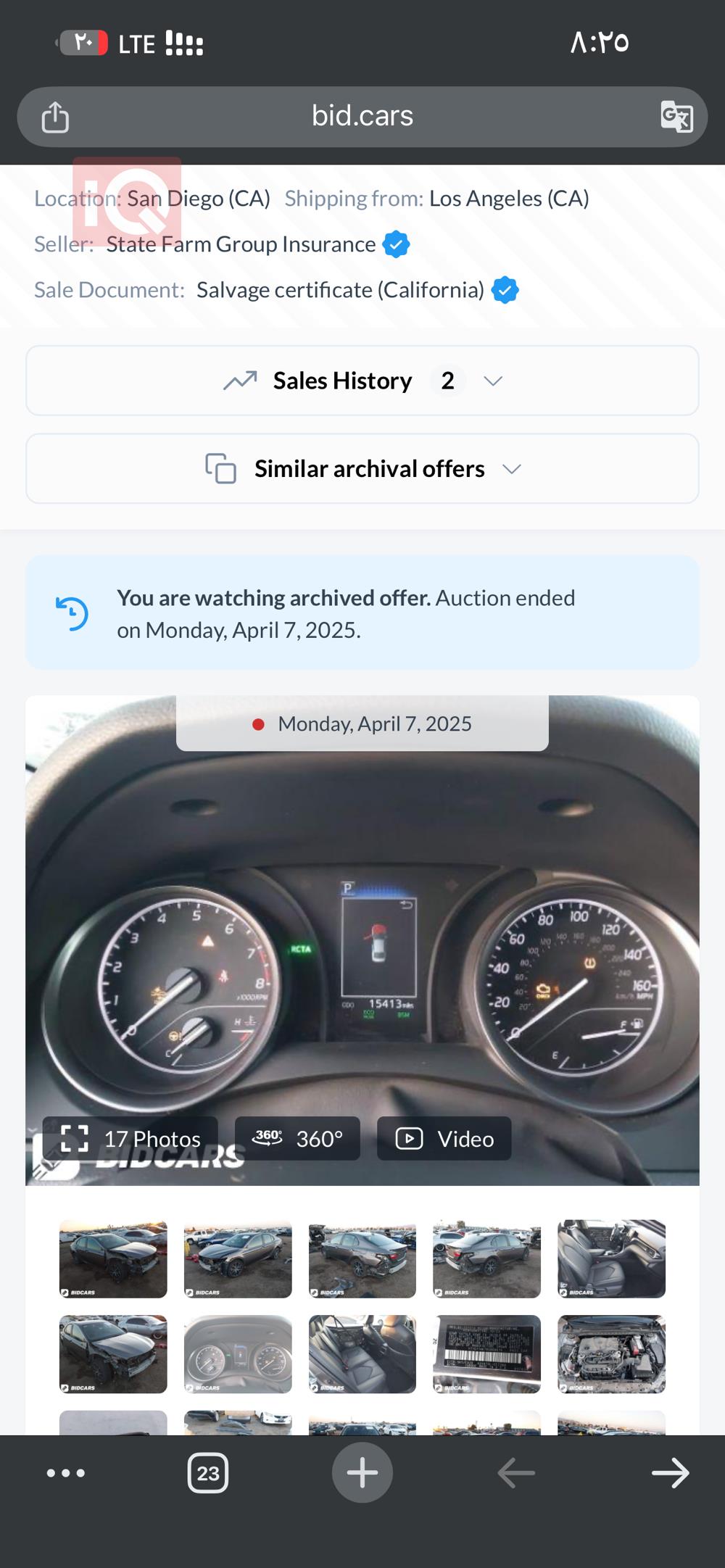The image size is (725, 1568).
Task: Open the 360° view
Action: [297, 1139]
